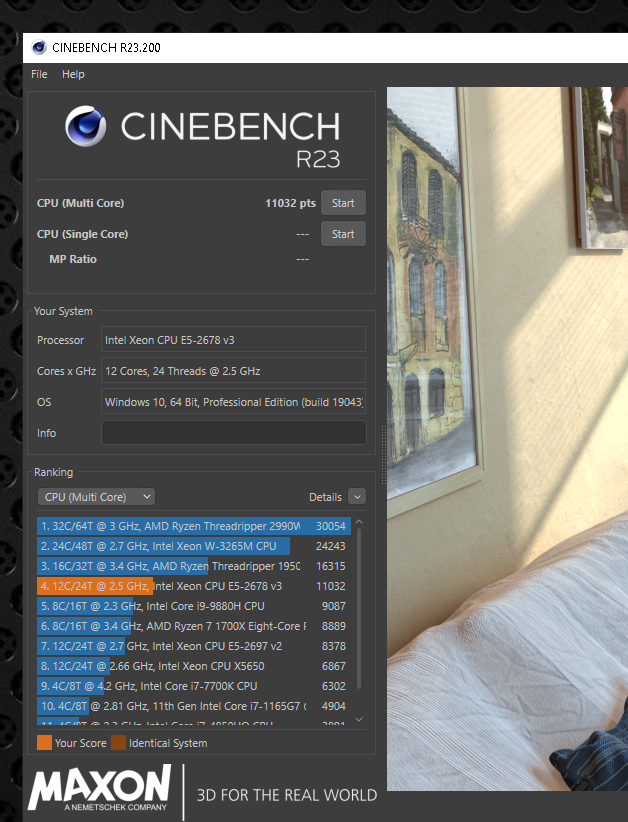The height and width of the screenshot is (822, 628).
Task: Select ranking row Intel Core i7-7700K CPU
Action: point(194,686)
